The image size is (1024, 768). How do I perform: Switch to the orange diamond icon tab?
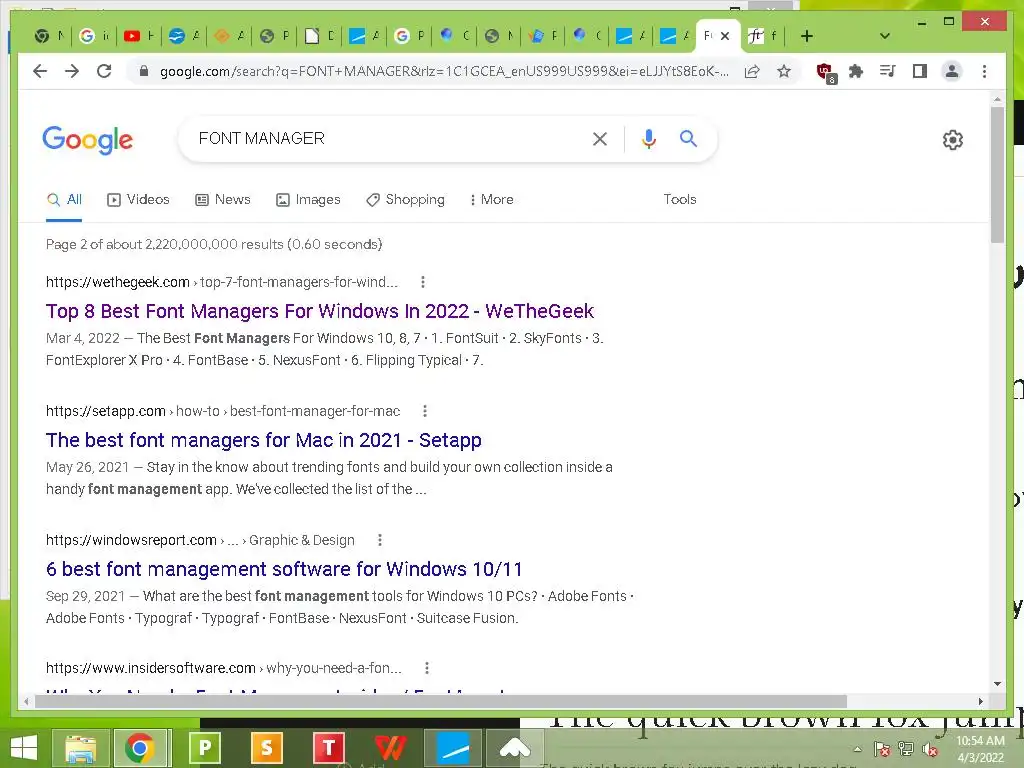[x=229, y=36]
